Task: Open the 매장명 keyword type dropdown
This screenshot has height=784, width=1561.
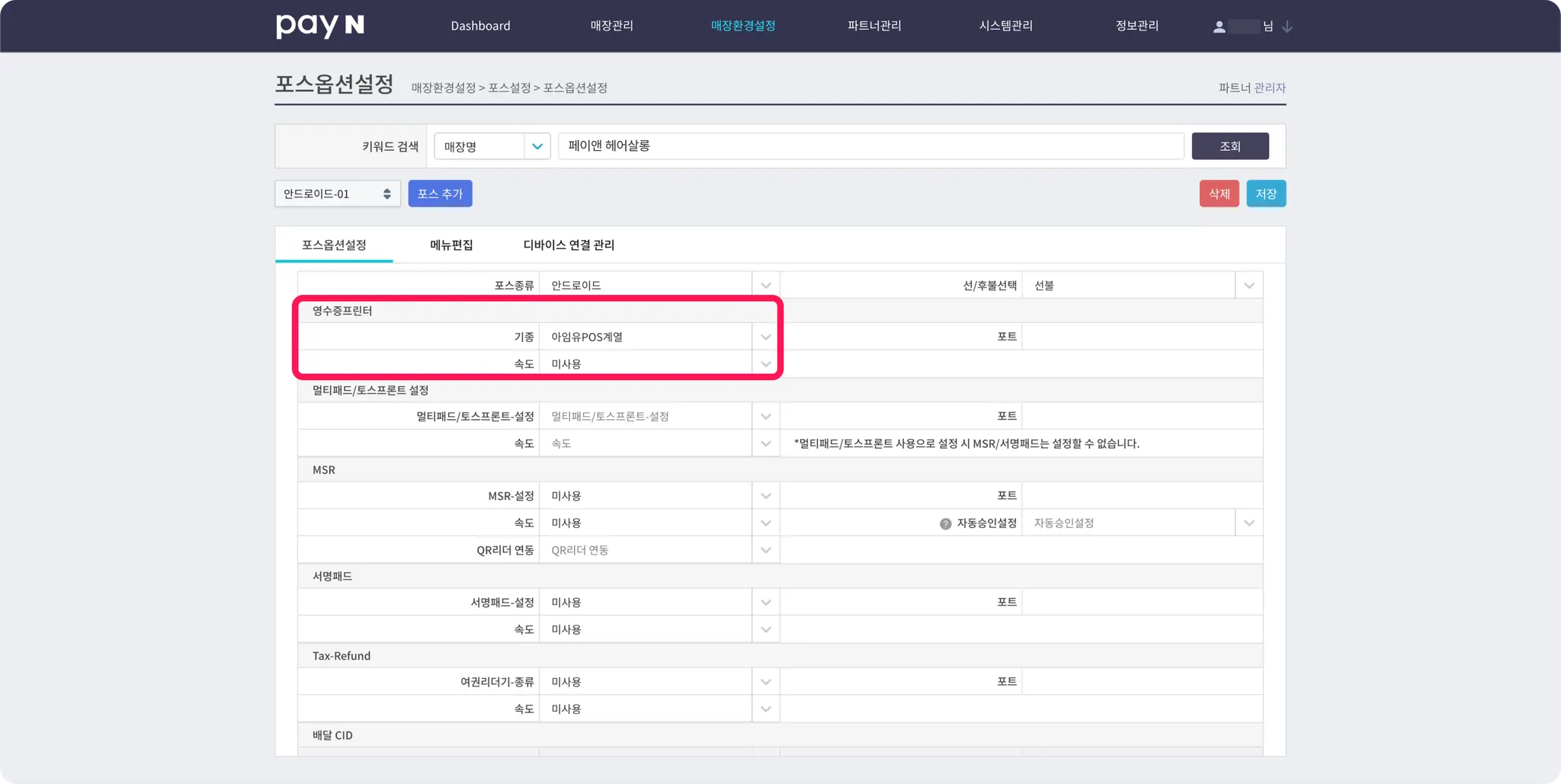Action: (492, 146)
